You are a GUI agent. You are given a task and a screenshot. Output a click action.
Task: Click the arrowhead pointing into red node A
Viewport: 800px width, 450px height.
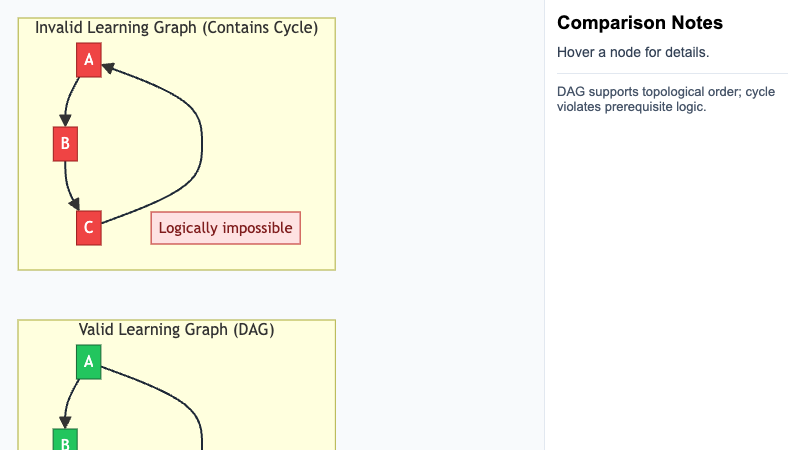(108, 68)
